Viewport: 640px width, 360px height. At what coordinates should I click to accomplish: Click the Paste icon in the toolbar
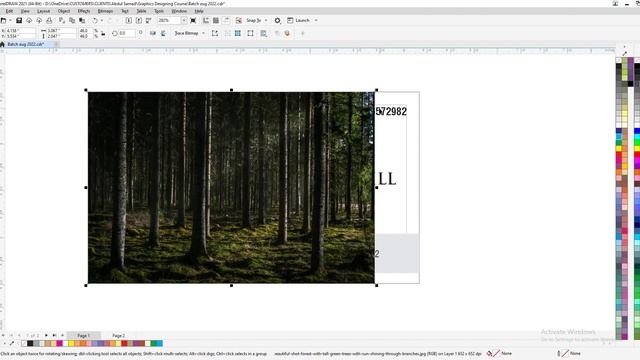click(82, 20)
